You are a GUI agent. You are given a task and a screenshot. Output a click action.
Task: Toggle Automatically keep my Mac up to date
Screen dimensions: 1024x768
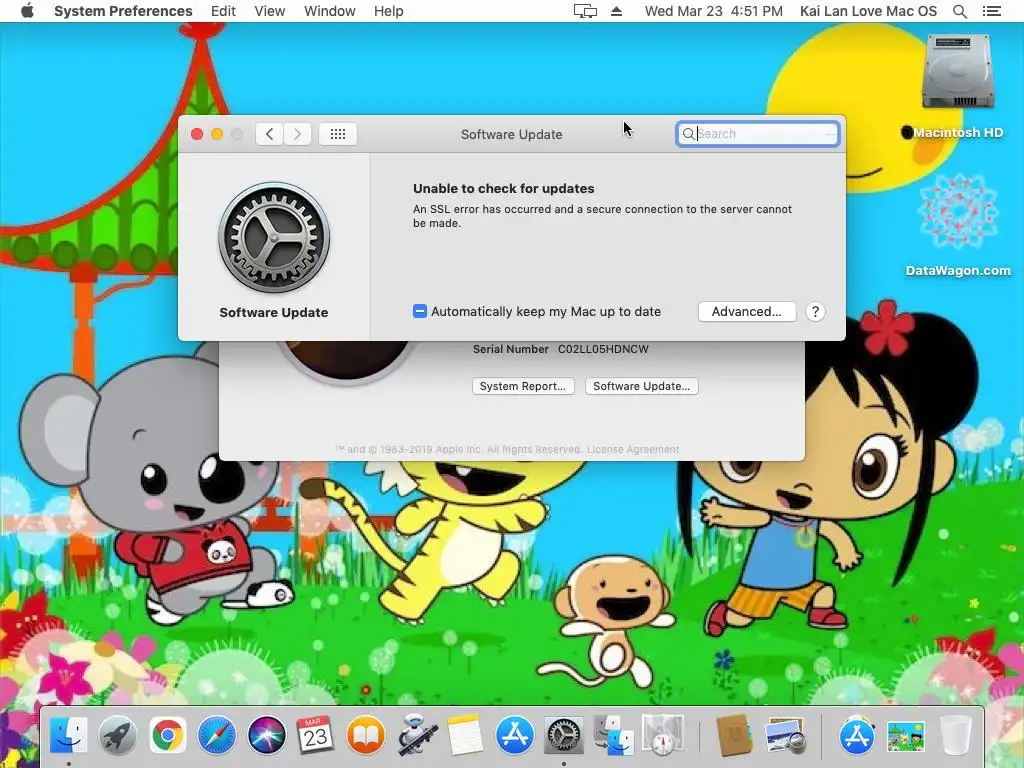tap(420, 312)
